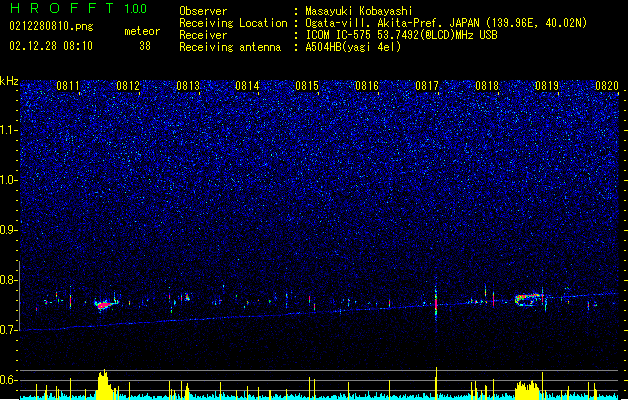Click the 'Receiving antenna' label

pyautogui.click(x=230, y=47)
